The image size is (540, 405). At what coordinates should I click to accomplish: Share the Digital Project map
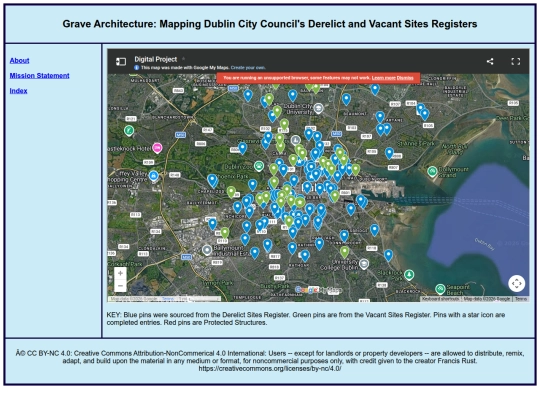[490, 62]
